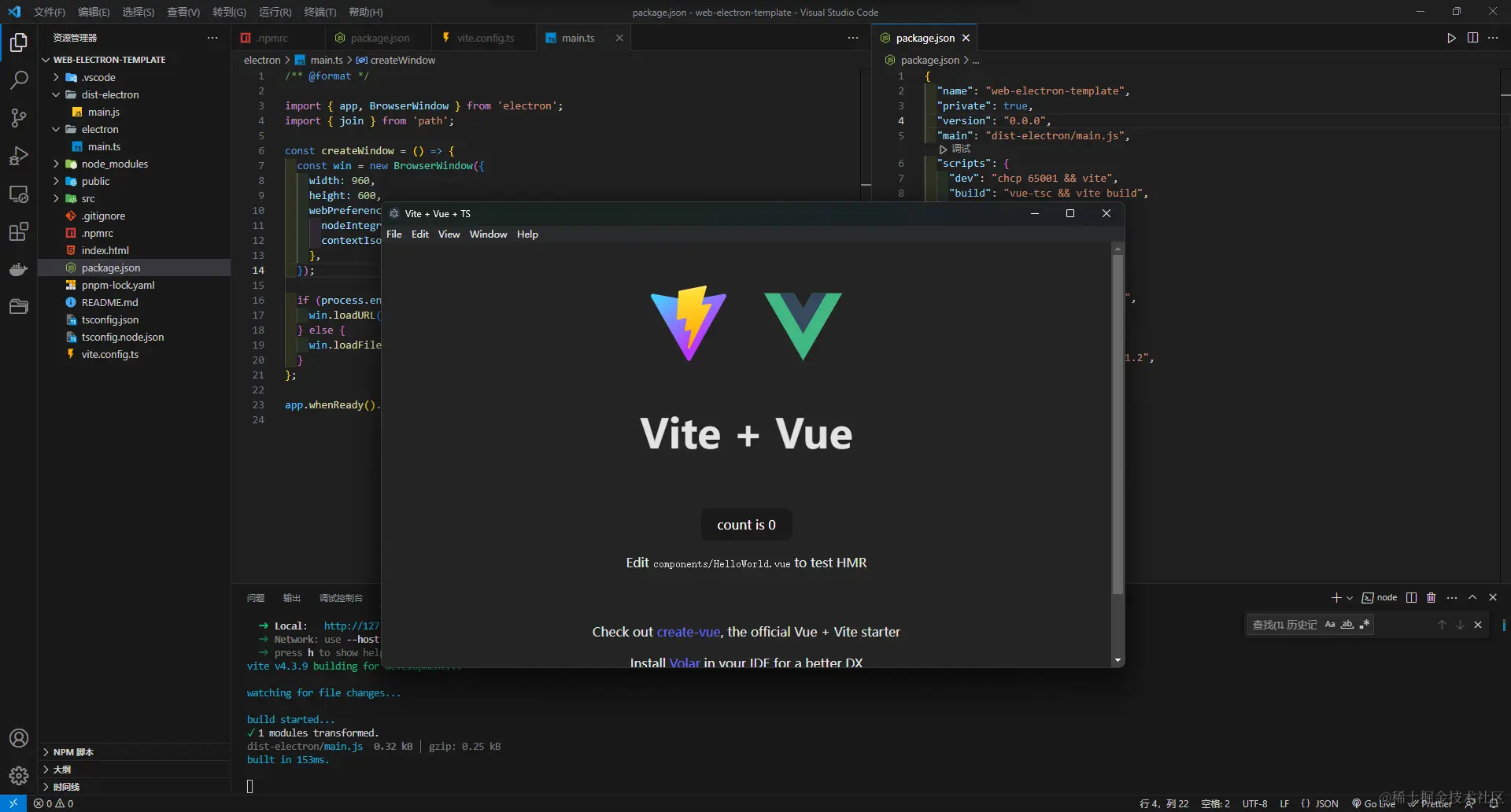1511x812 pixels.
Task: Toggle Prettier in the status bar
Action: (x=1430, y=803)
